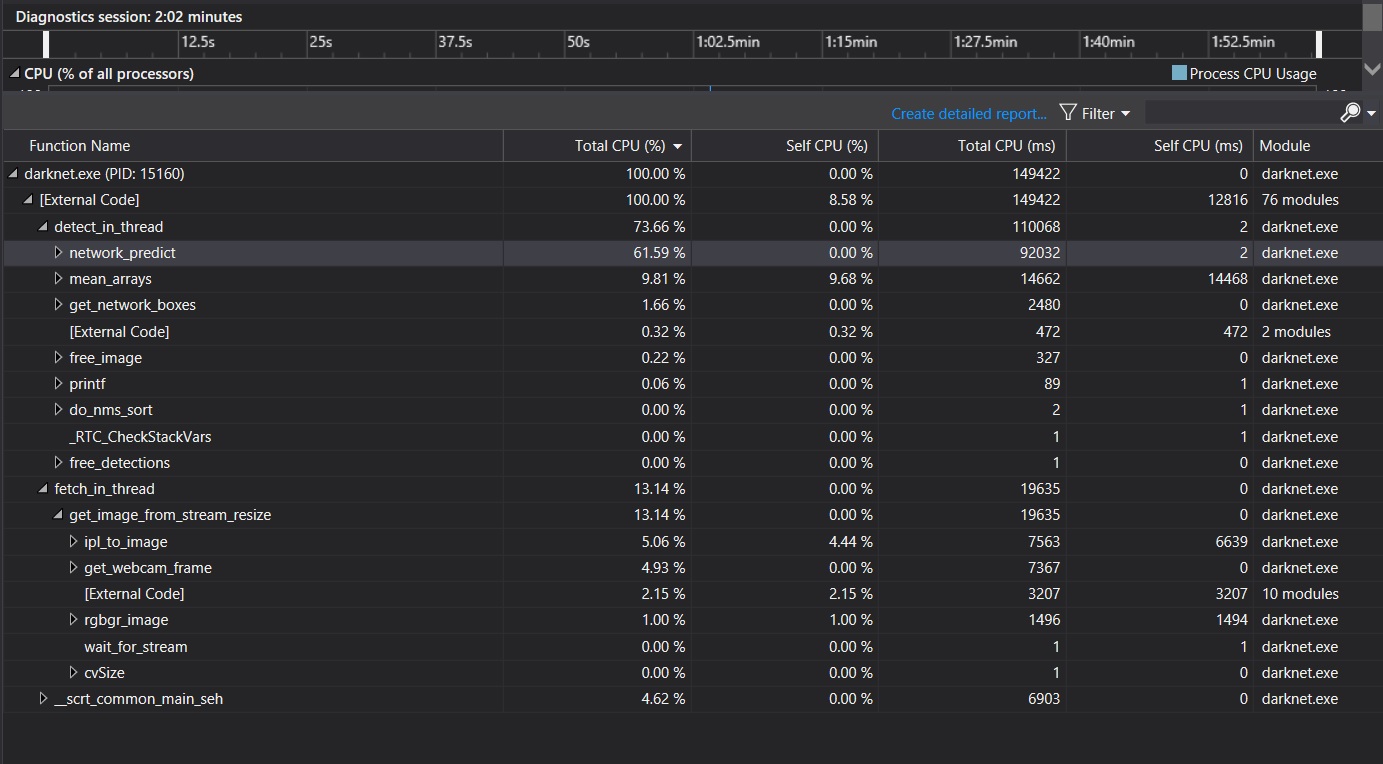Click inside the search input field

pyautogui.click(x=1240, y=112)
